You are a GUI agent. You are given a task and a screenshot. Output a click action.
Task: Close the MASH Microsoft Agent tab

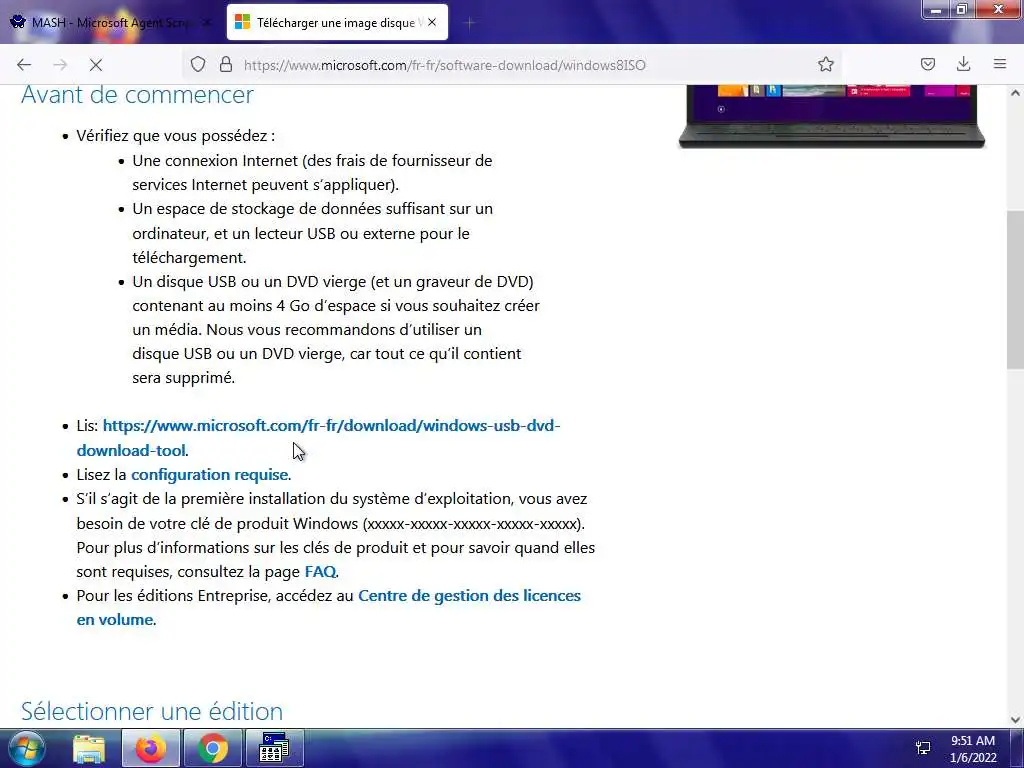pos(207,23)
